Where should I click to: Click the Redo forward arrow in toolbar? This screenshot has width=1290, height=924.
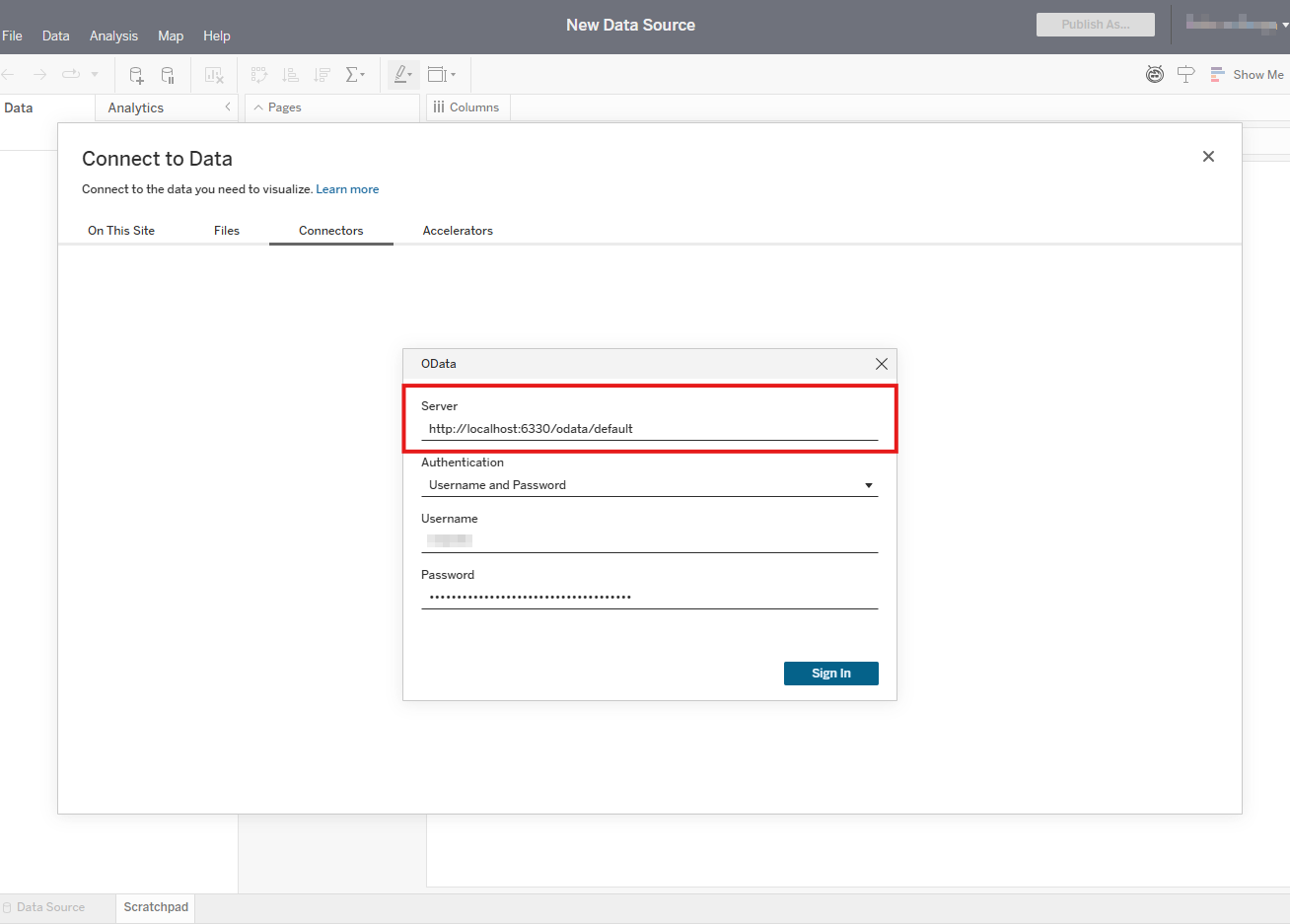[x=39, y=74]
